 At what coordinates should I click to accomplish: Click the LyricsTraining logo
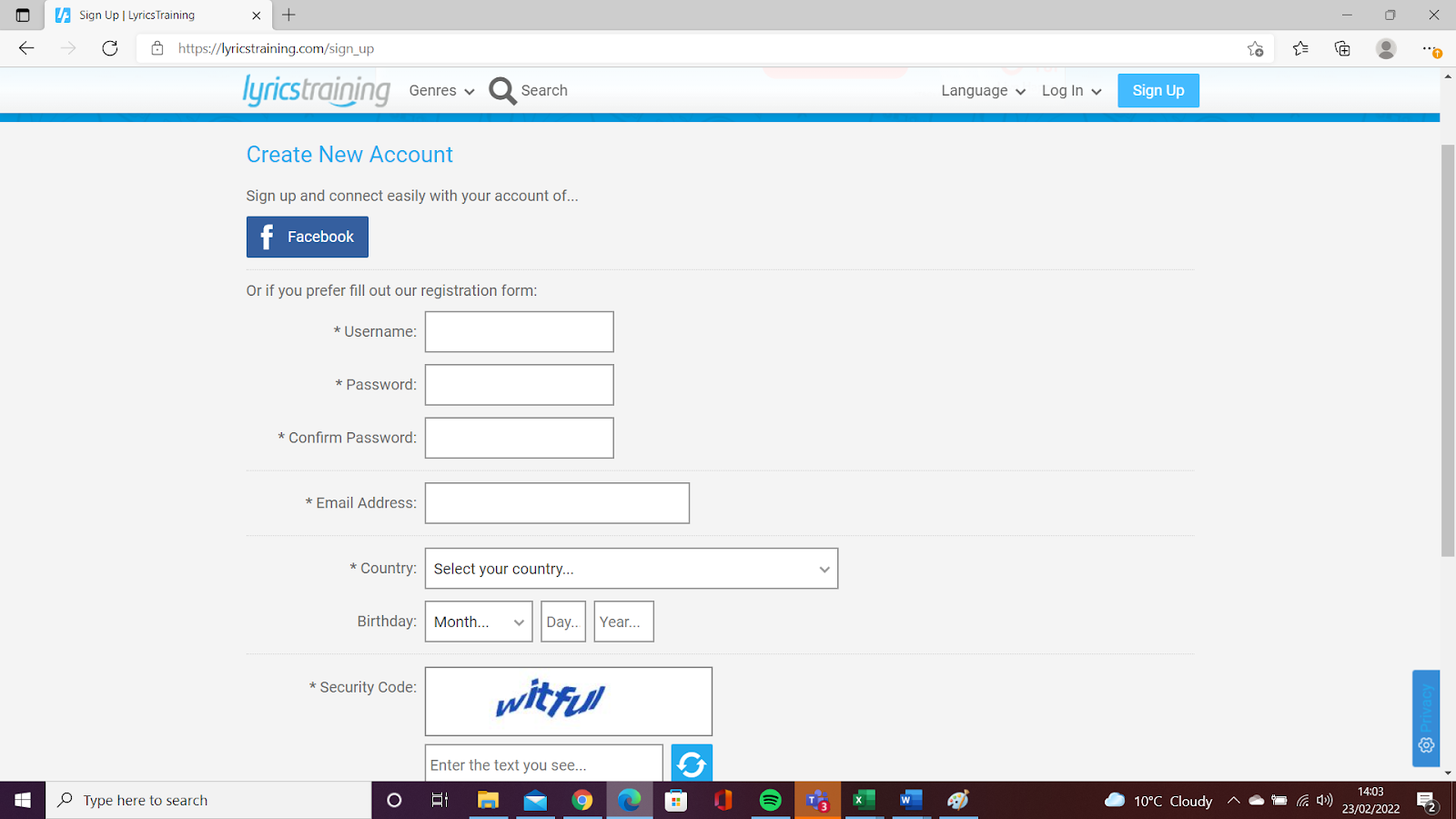click(317, 90)
